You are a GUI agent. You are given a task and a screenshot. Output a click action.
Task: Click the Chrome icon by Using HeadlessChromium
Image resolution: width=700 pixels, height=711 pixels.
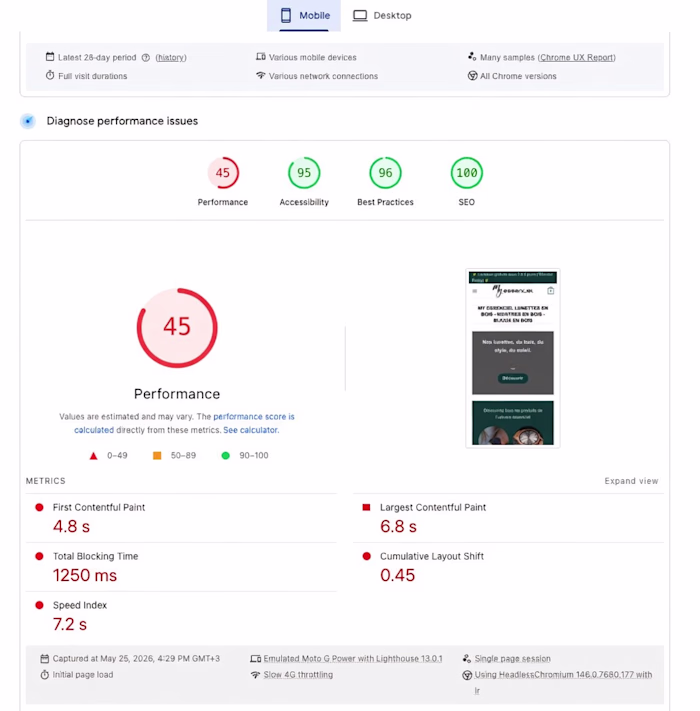[467, 675]
